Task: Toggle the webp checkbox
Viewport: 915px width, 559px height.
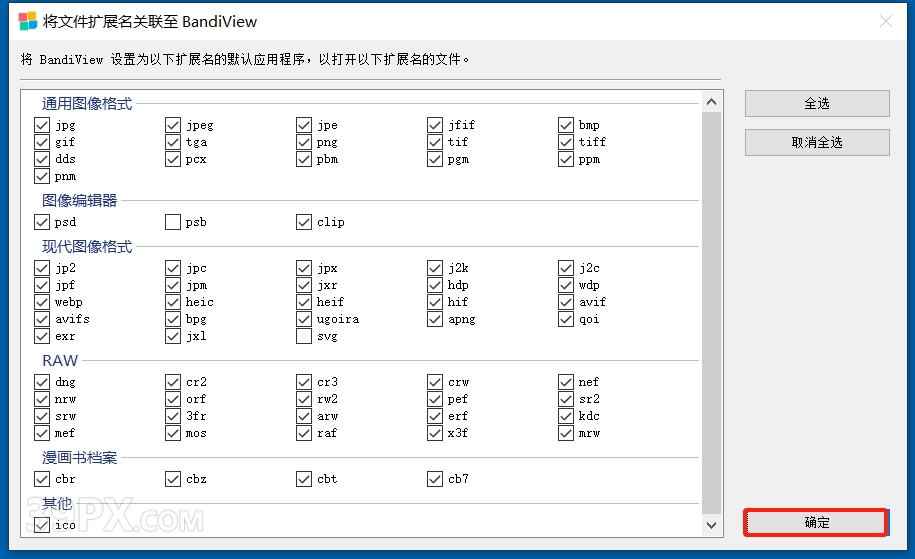Action: click(42, 302)
